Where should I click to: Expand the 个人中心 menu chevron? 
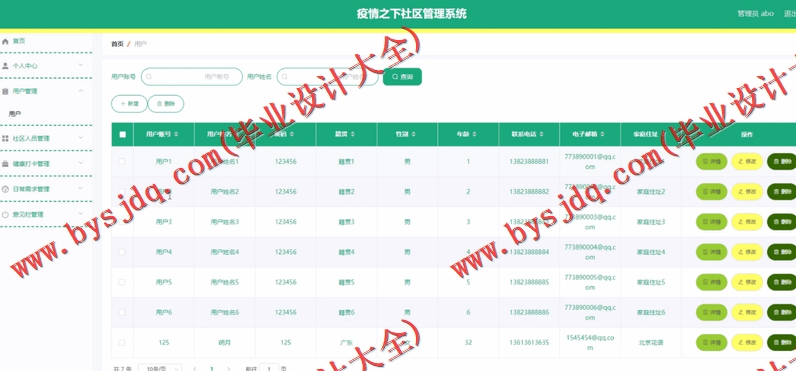point(81,65)
